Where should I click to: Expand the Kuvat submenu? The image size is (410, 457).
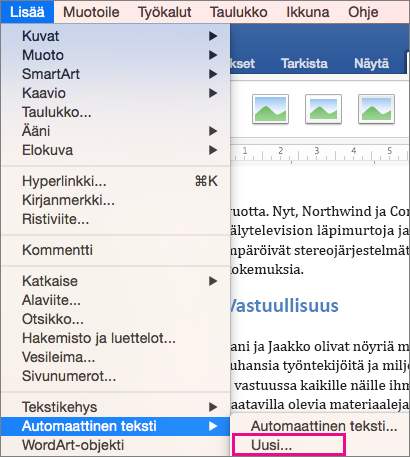[x=115, y=36]
